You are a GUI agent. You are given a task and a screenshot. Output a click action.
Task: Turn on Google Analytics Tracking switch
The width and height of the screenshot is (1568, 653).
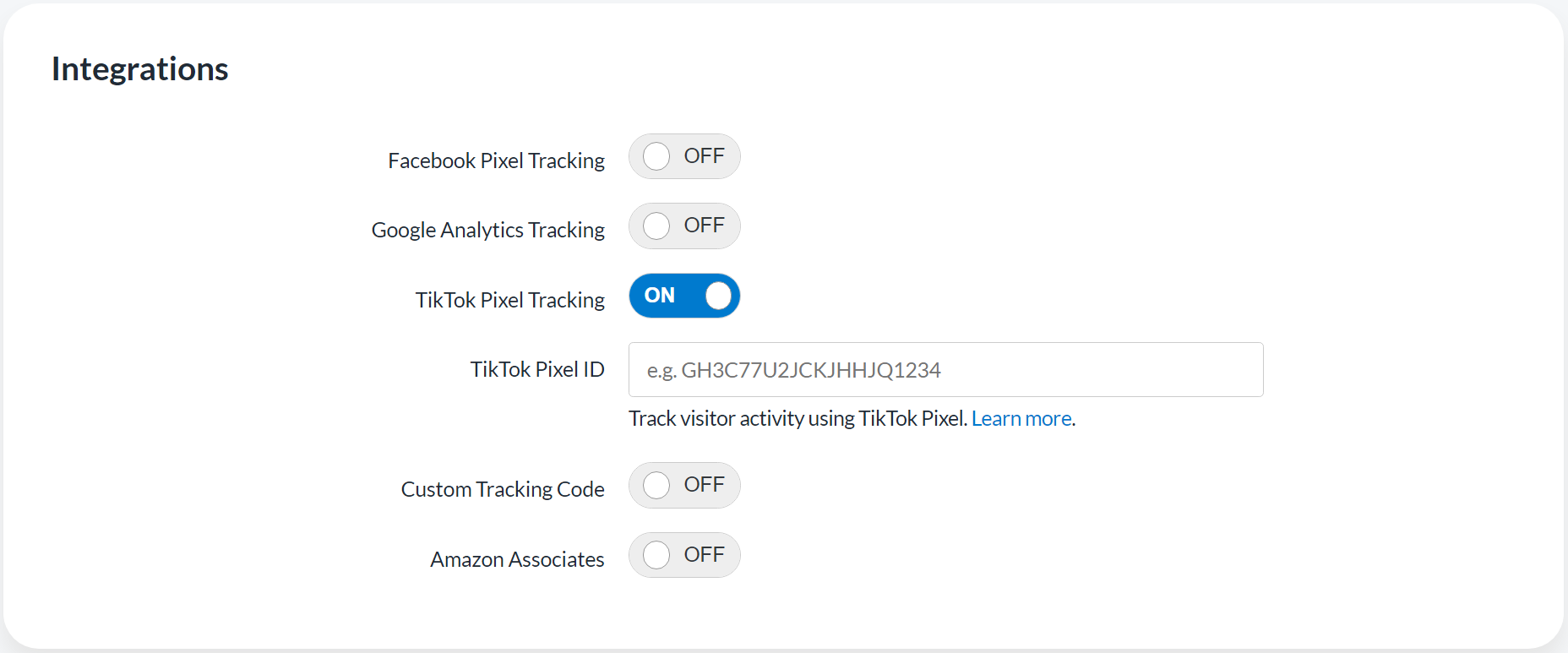click(684, 226)
